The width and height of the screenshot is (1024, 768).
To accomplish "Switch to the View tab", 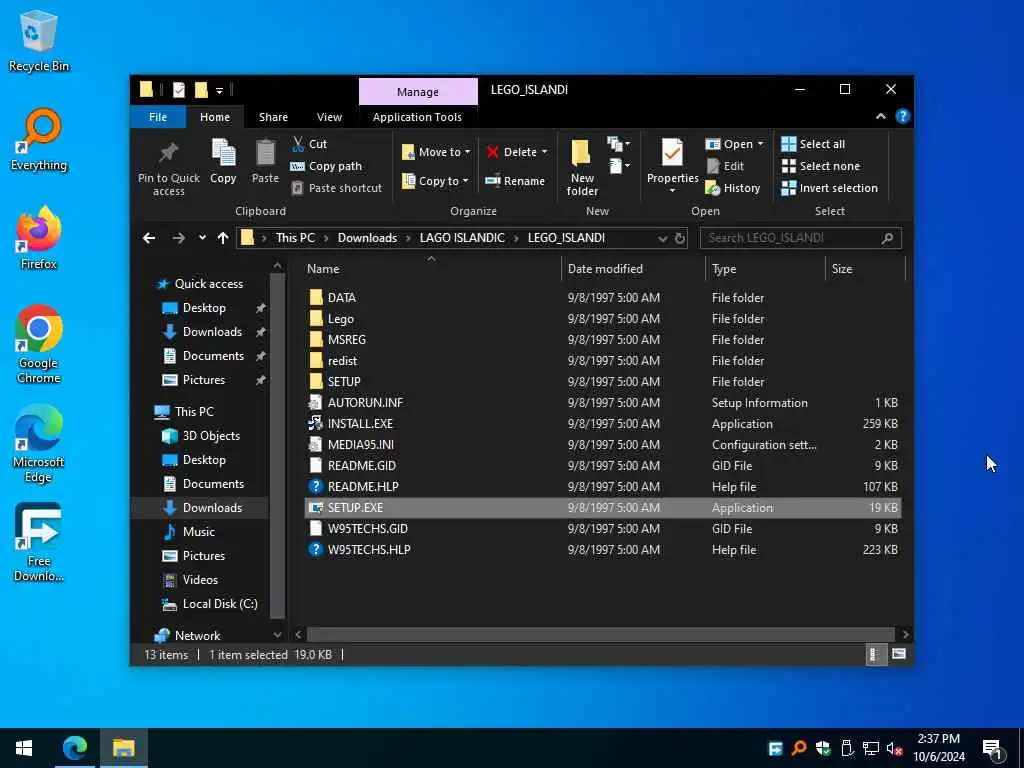I will [329, 117].
